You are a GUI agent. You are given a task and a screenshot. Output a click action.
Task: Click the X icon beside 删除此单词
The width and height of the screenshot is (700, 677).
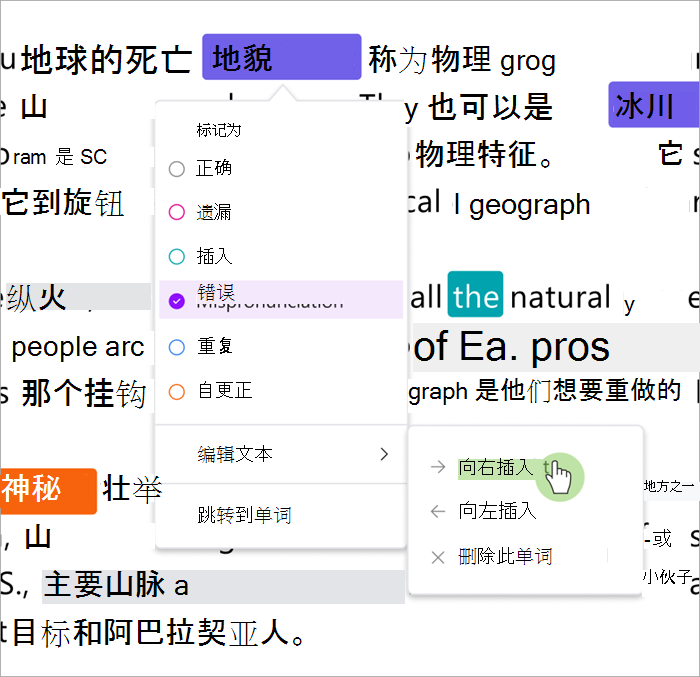pyautogui.click(x=438, y=557)
